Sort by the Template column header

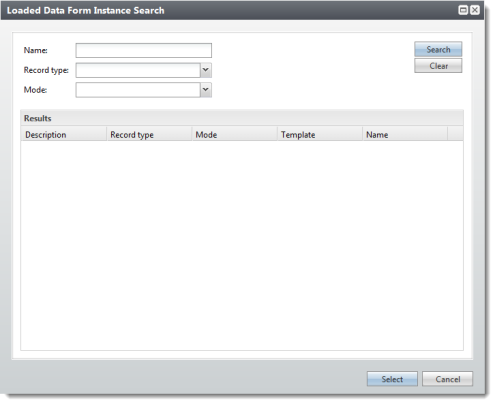pos(320,134)
